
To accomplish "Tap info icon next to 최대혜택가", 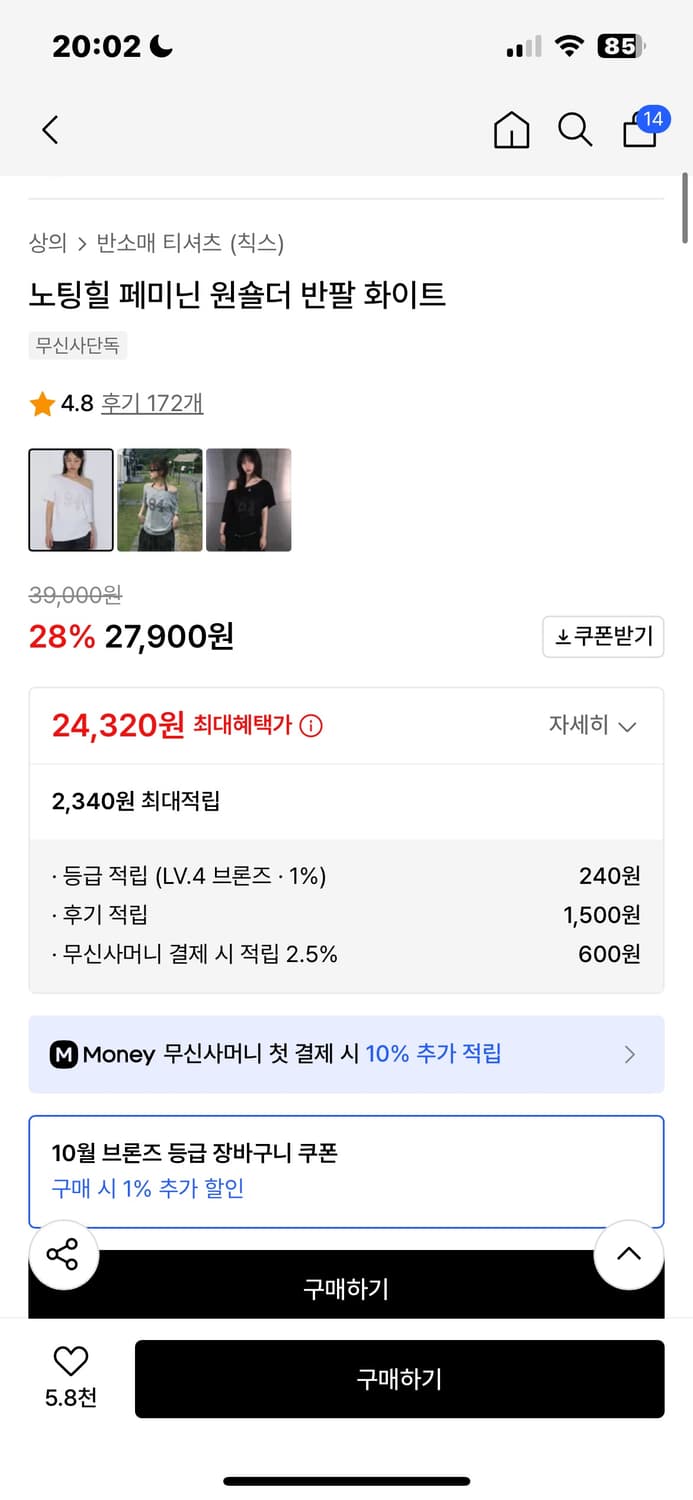I will click(311, 726).
